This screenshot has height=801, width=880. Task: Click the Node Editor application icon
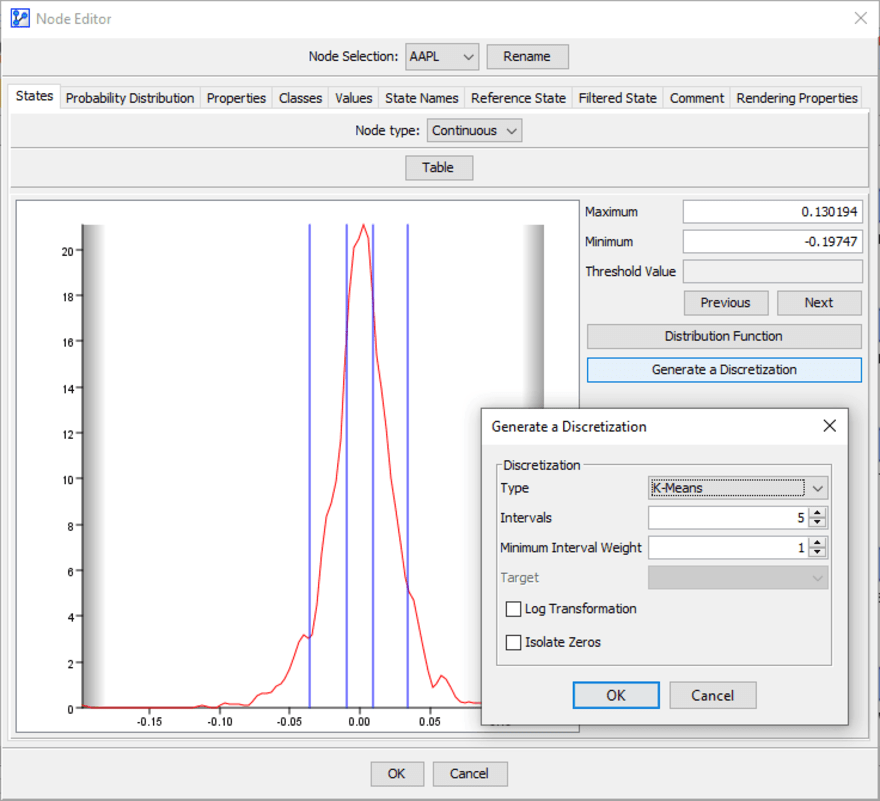click(x=18, y=18)
